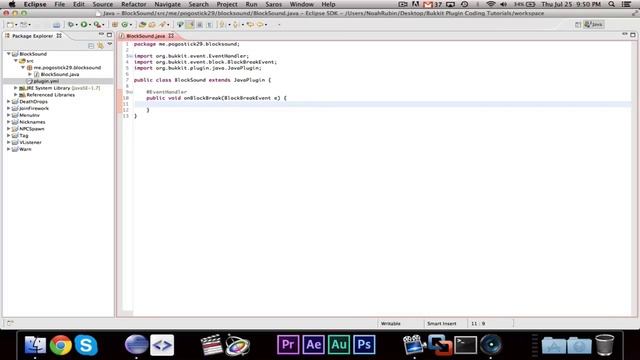Click the Open Task icon in toolbar
The width and height of the screenshot is (640, 360).
coord(152,24)
